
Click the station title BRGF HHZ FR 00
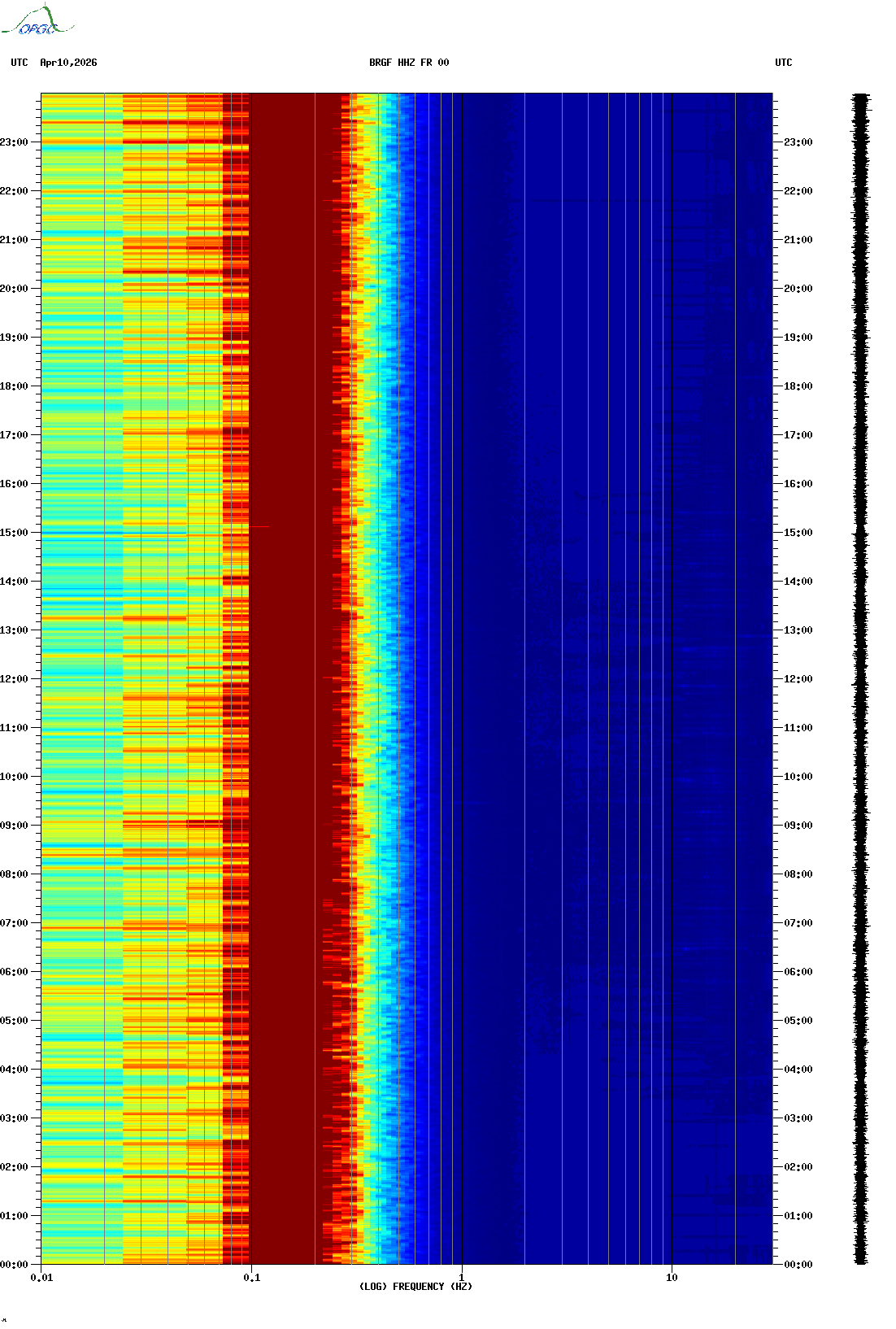tap(409, 63)
